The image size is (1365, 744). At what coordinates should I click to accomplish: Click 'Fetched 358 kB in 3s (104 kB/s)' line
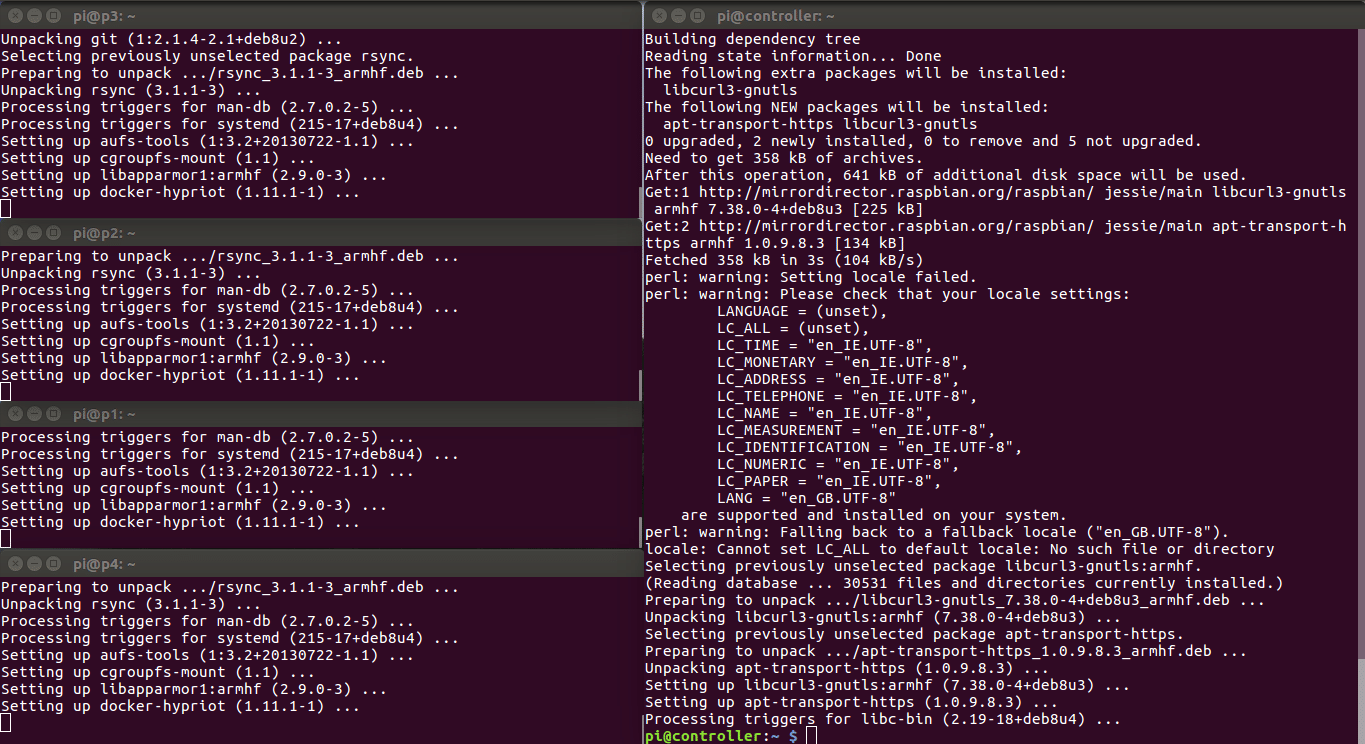click(x=784, y=260)
